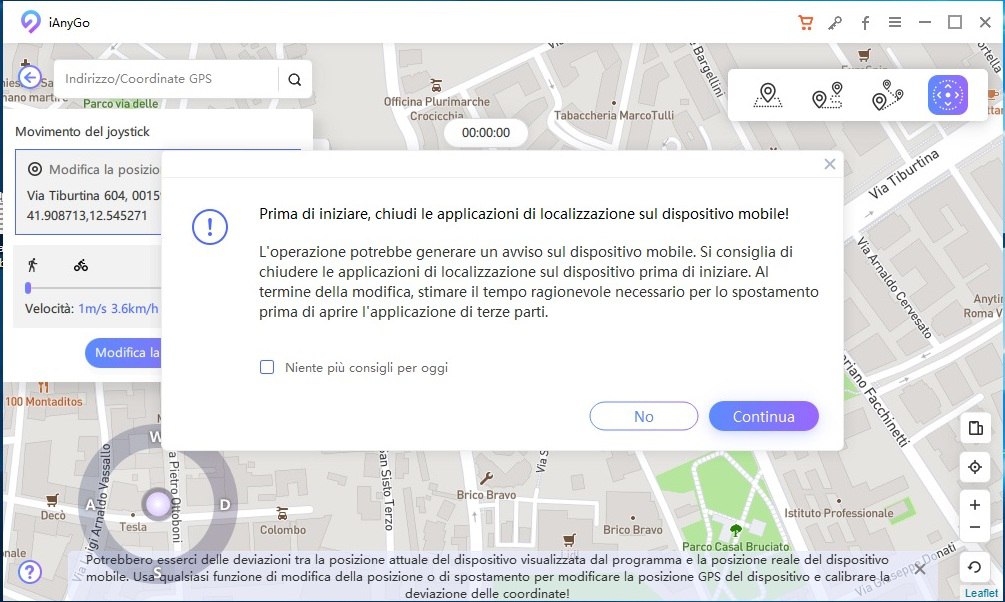This screenshot has height=602, width=1005.
Task: Open the help question mark bubble
Action: coord(29,572)
